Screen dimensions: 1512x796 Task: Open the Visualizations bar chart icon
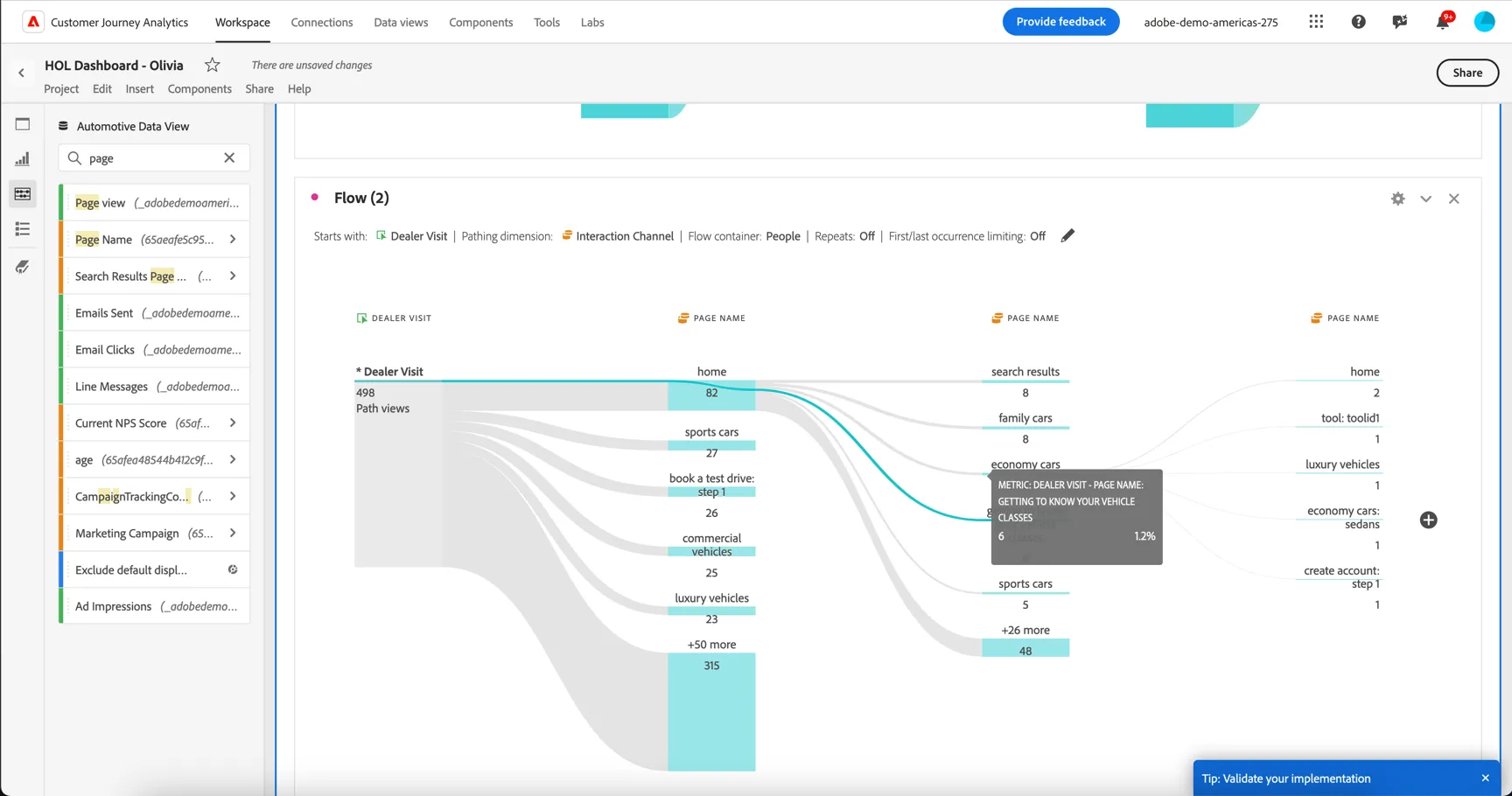(23, 159)
